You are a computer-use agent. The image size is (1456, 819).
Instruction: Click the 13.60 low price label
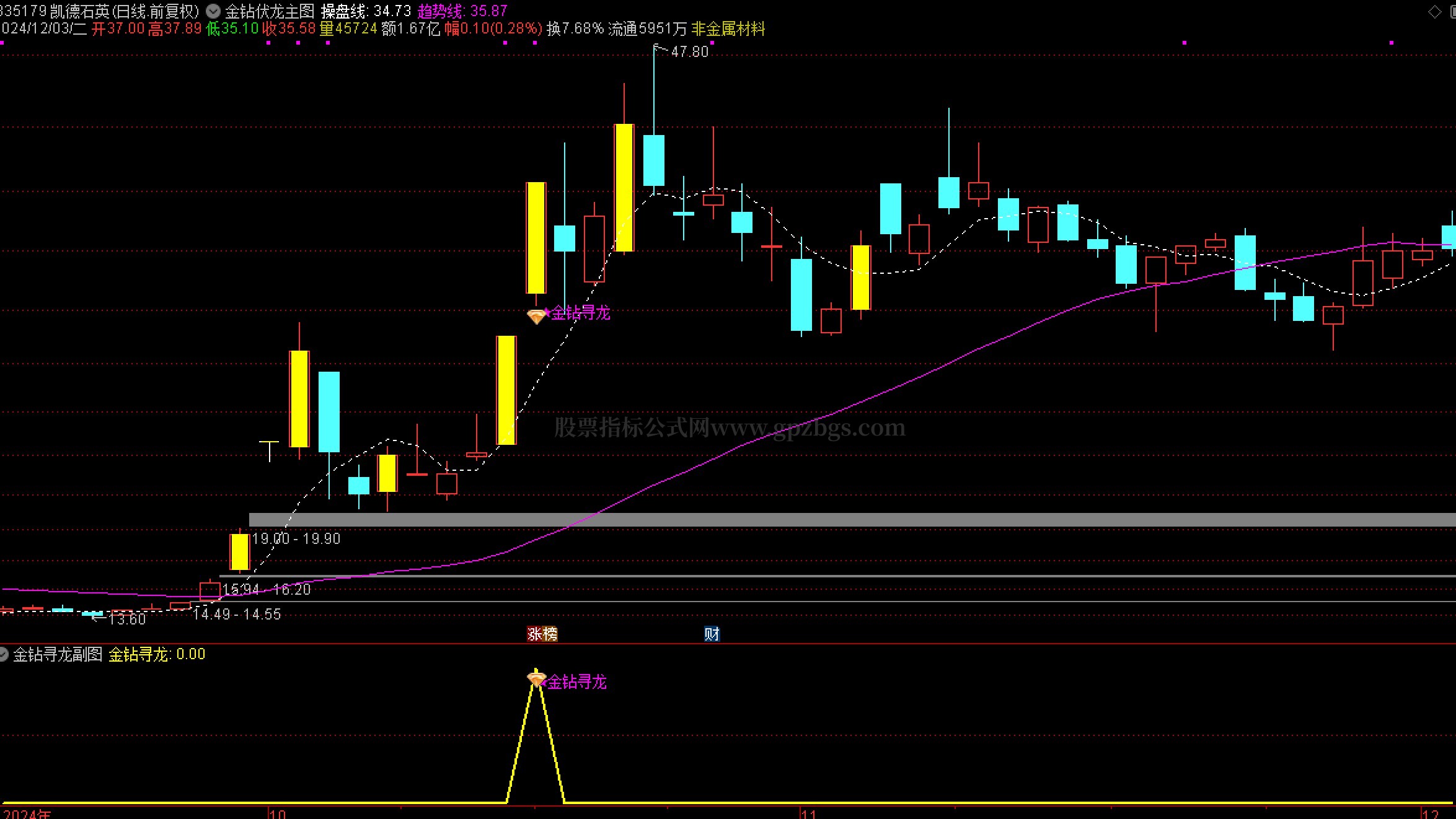pyautogui.click(x=126, y=618)
